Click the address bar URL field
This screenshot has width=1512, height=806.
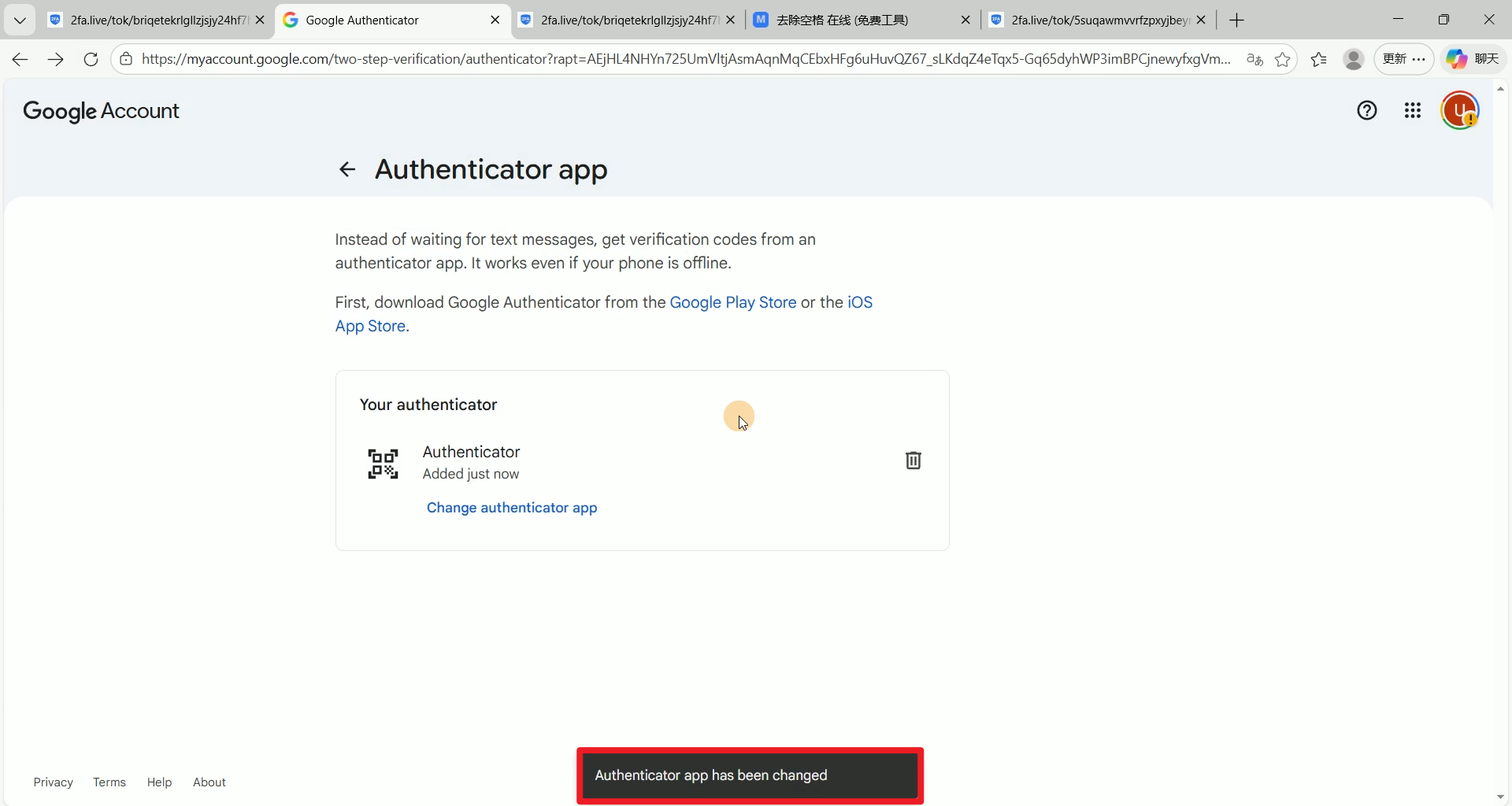click(685, 59)
